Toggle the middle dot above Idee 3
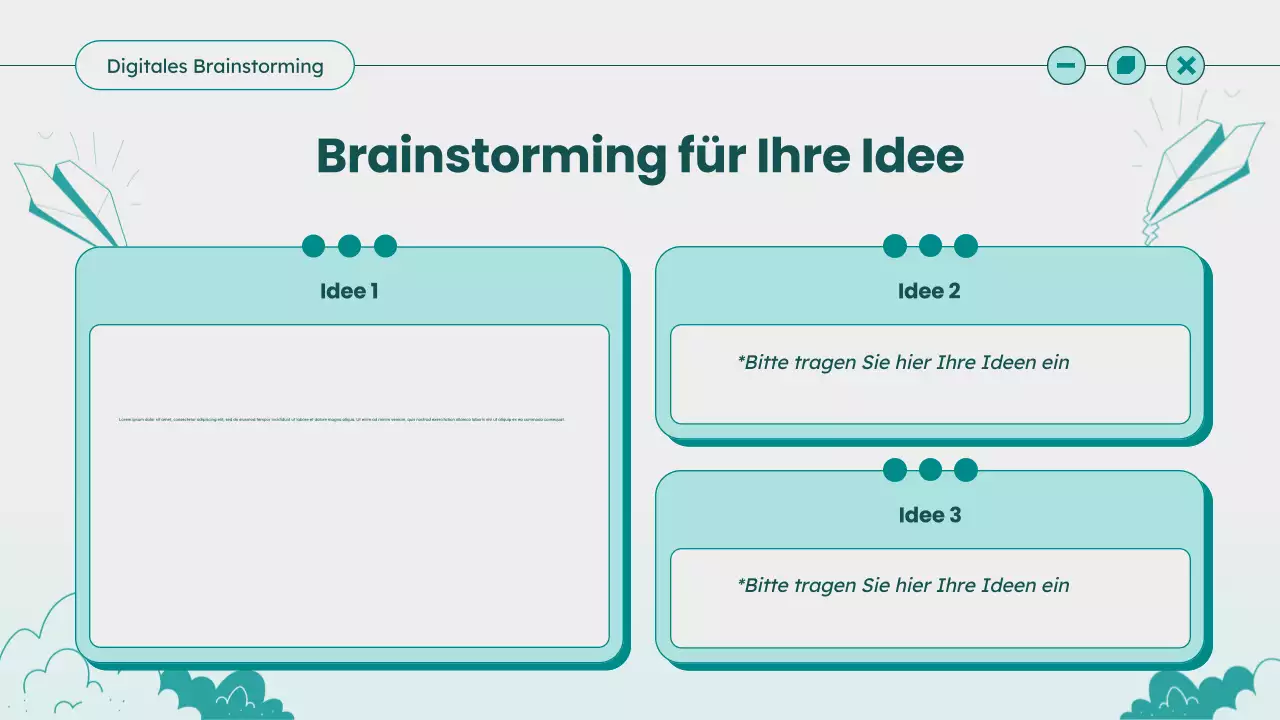1280x720 pixels. tap(930, 470)
